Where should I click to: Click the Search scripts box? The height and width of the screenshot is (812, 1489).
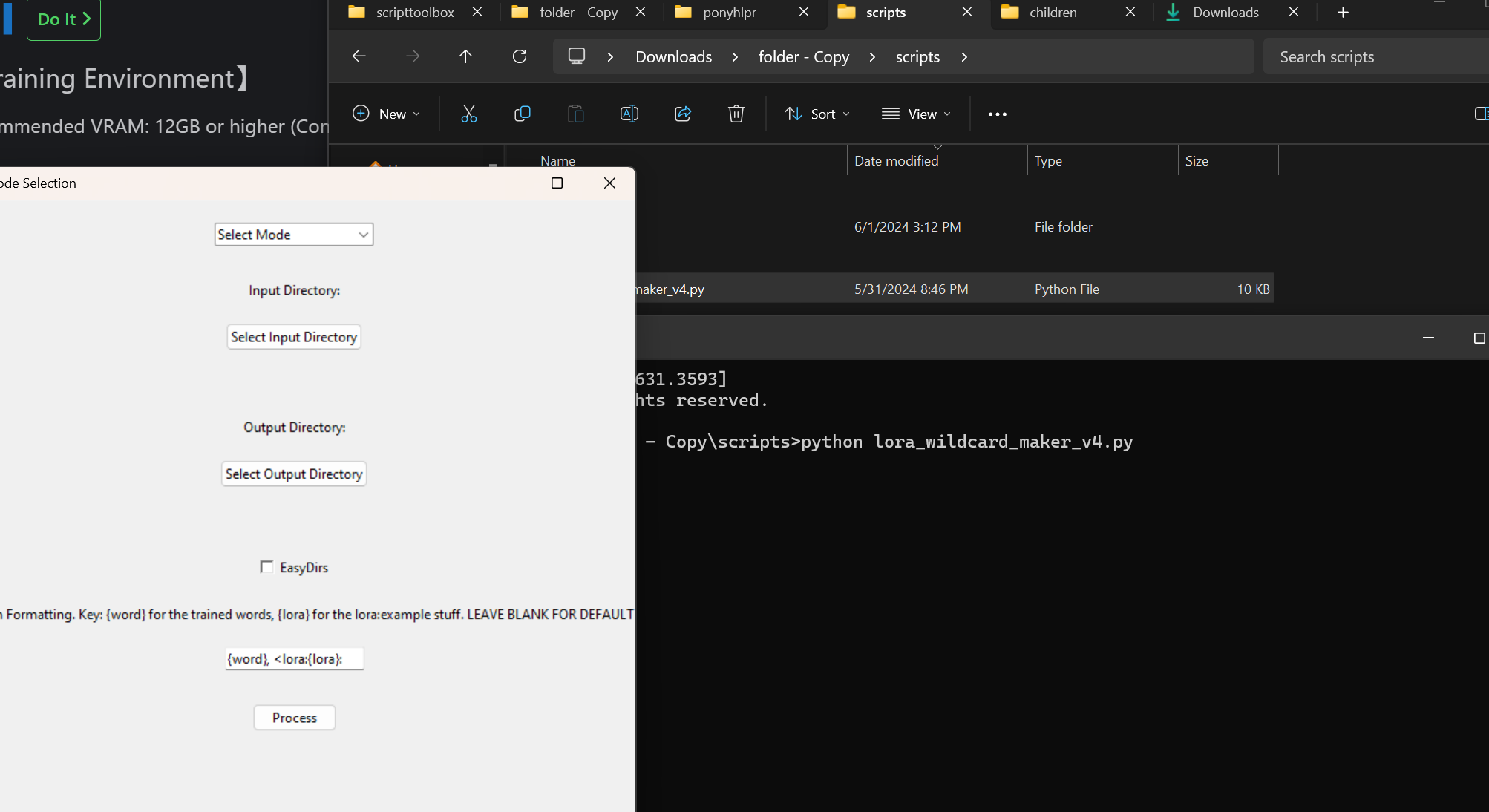(x=1373, y=57)
